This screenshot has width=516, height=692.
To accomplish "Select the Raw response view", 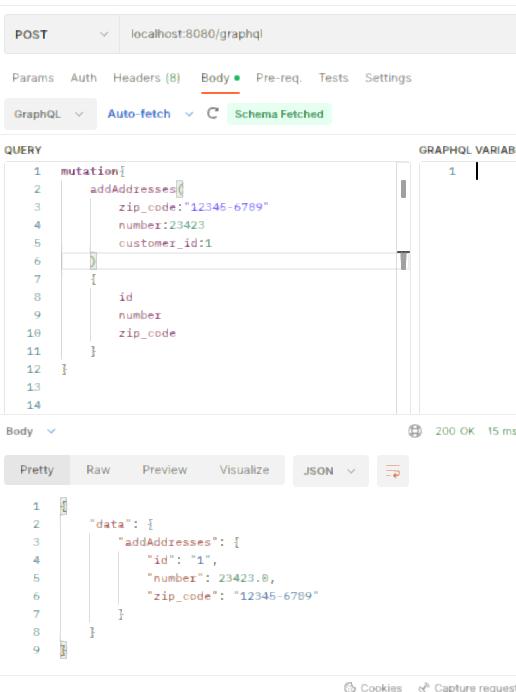I will click(x=98, y=470).
